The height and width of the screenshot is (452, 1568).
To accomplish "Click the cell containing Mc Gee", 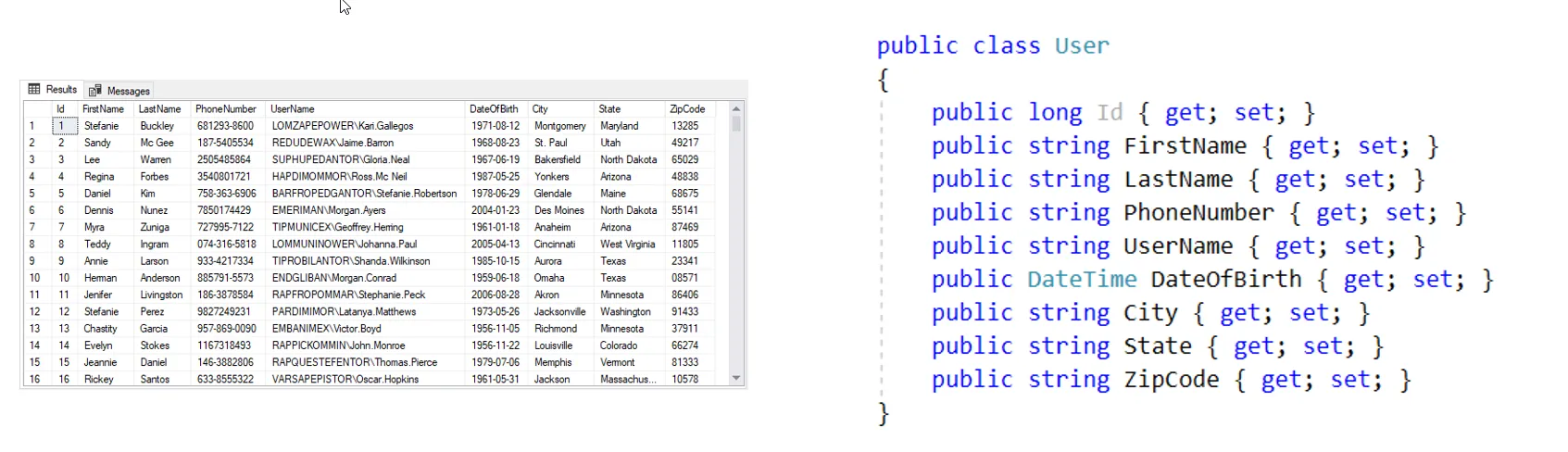I will (x=163, y=143).
